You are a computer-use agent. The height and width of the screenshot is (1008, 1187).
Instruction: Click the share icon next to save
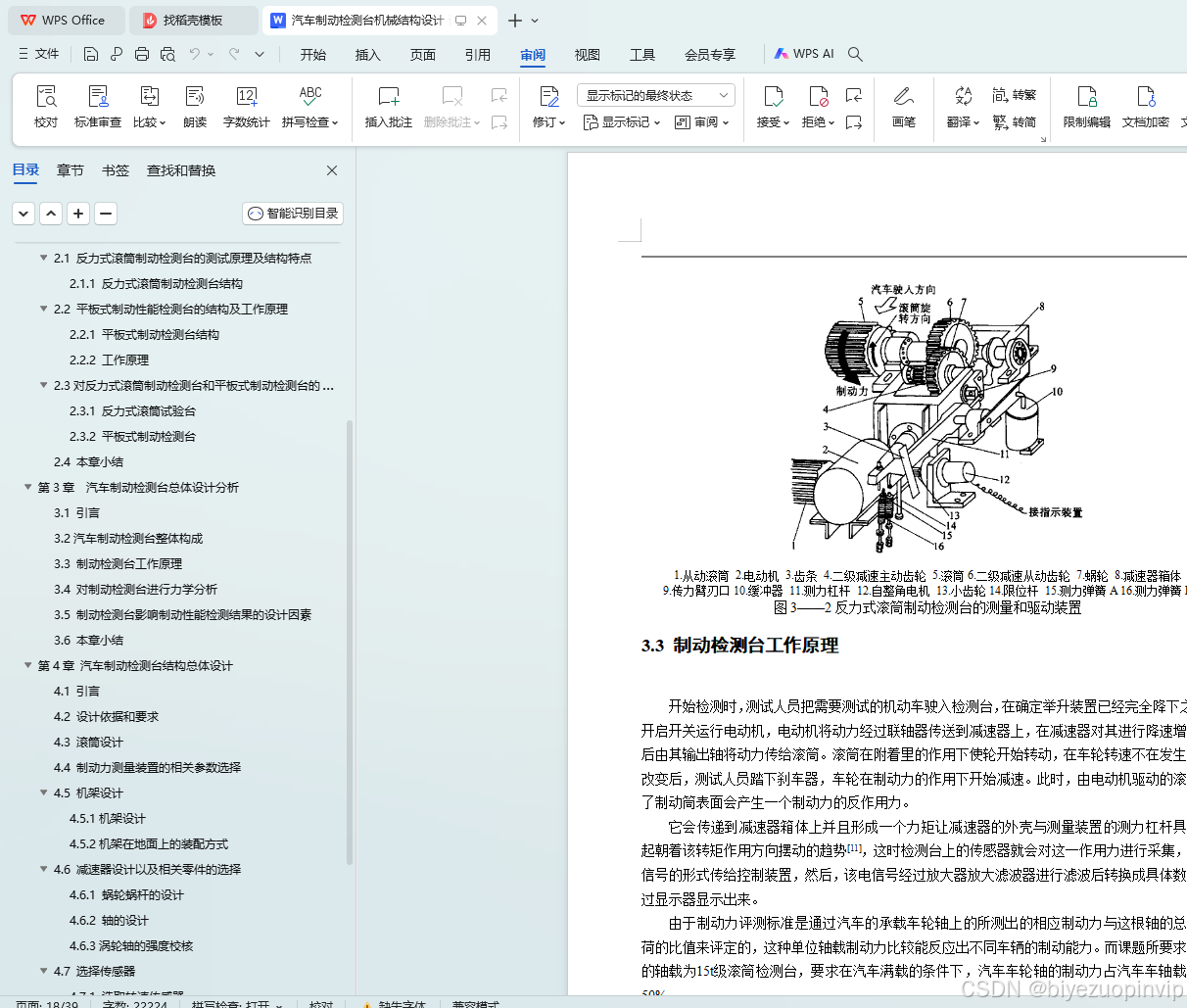[117, 54]
